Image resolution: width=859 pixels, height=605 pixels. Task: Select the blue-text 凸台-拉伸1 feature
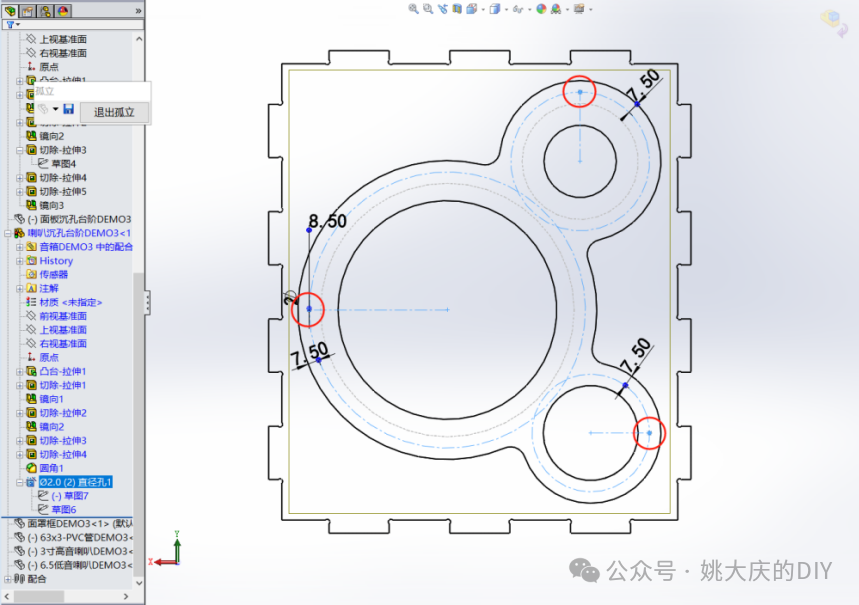click(x=62, y=372)
